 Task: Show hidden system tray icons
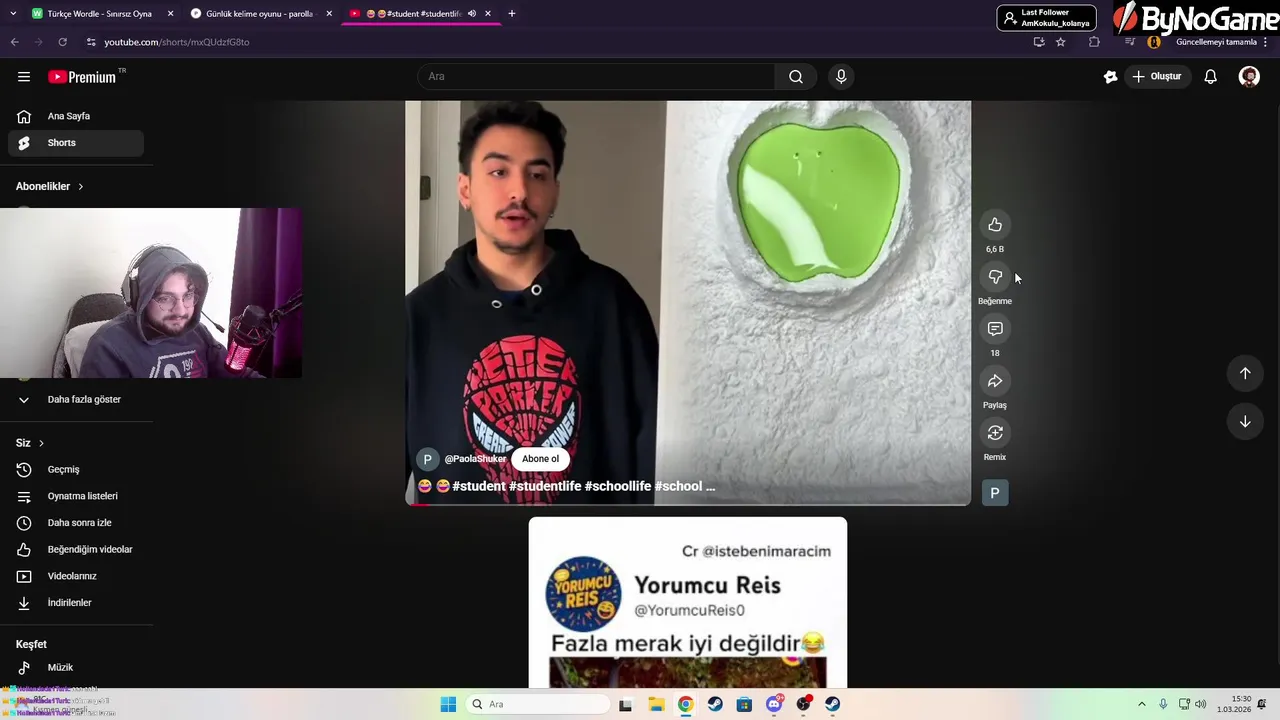[1142, 704]
